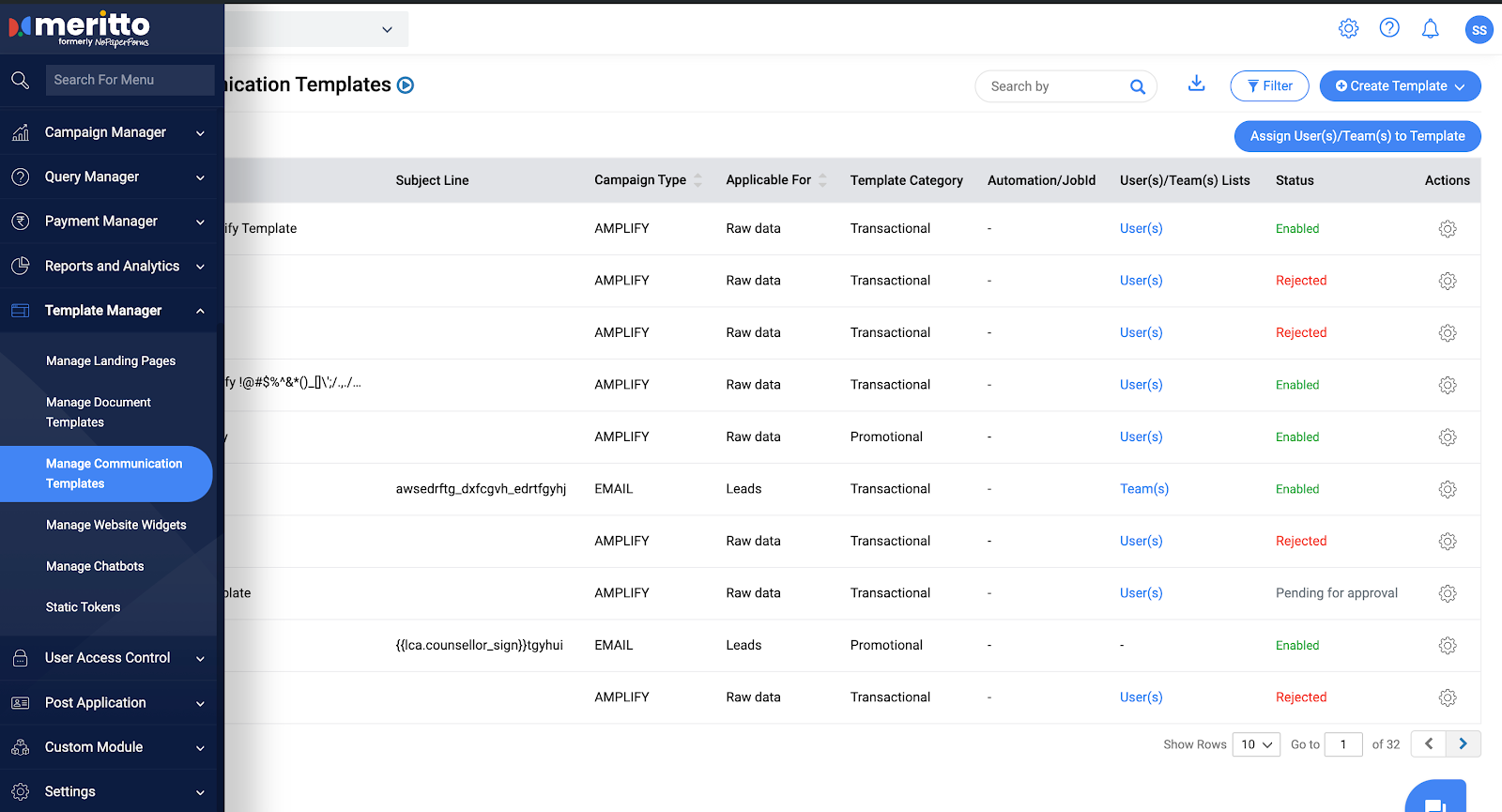1502x812 pixels.
Task: Open actions gear for Pending for approval row
Action: (x=1447, y=593)
